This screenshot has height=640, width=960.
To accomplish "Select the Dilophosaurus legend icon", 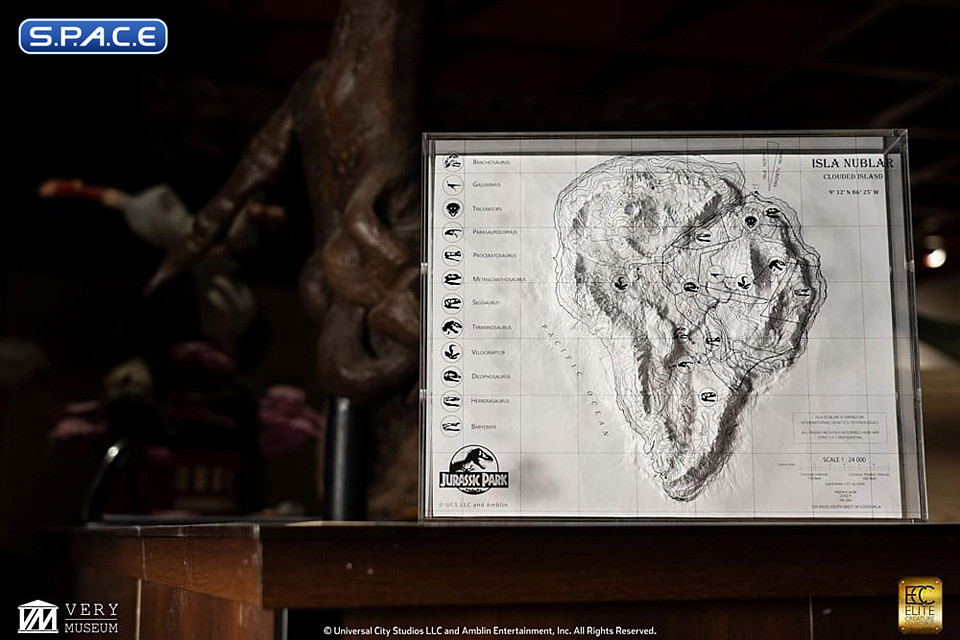I will click(x=450, y=374).
